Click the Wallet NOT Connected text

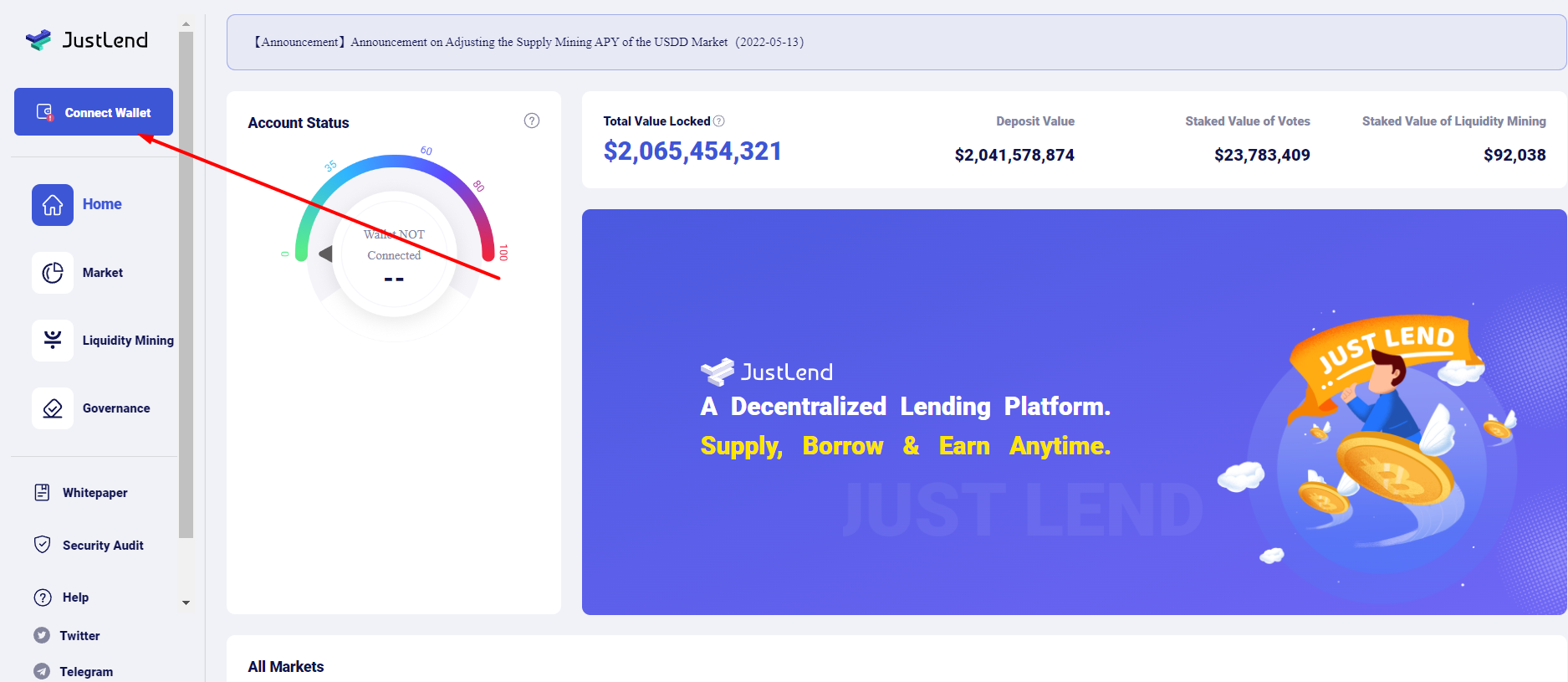coord(394,244)
